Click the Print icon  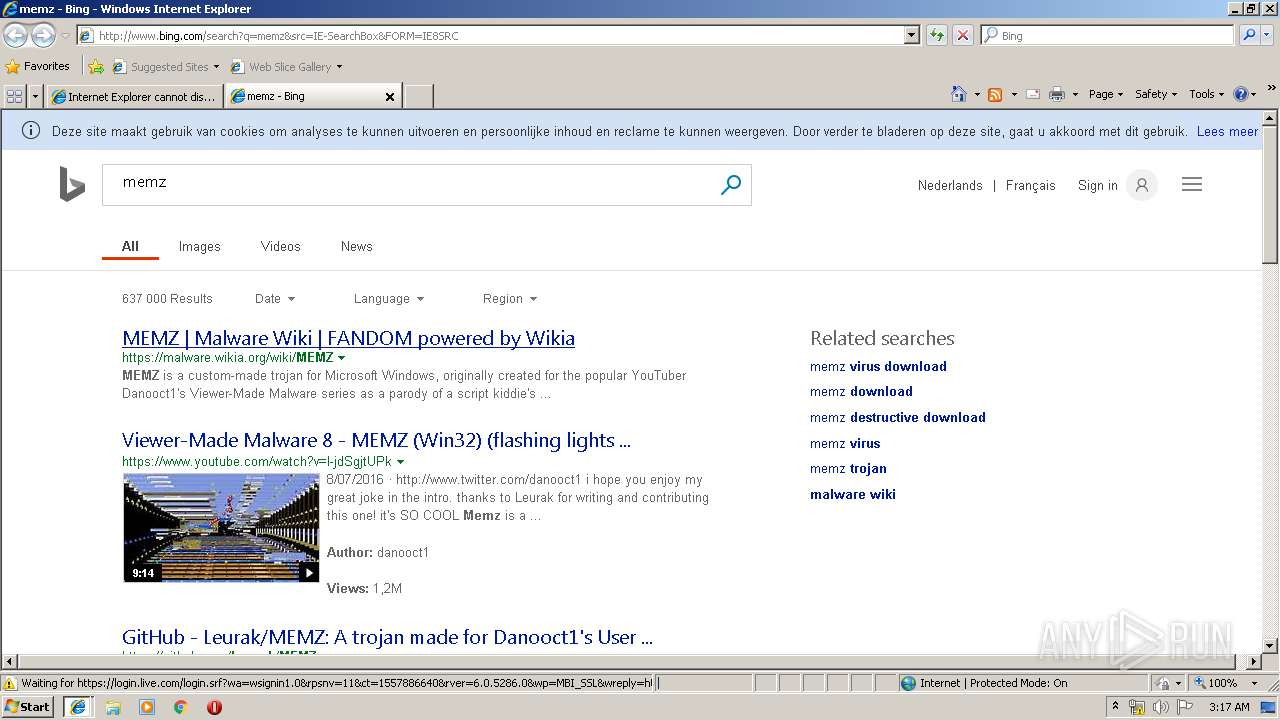tap(1057, 94)
